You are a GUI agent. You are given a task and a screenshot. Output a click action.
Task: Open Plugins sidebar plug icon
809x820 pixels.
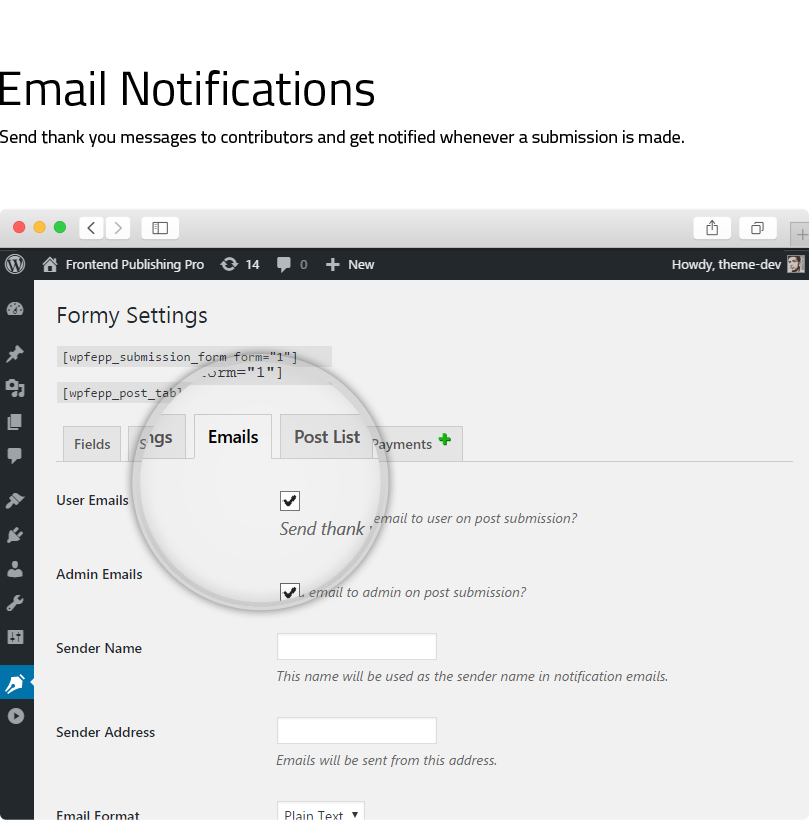point(15,535)
